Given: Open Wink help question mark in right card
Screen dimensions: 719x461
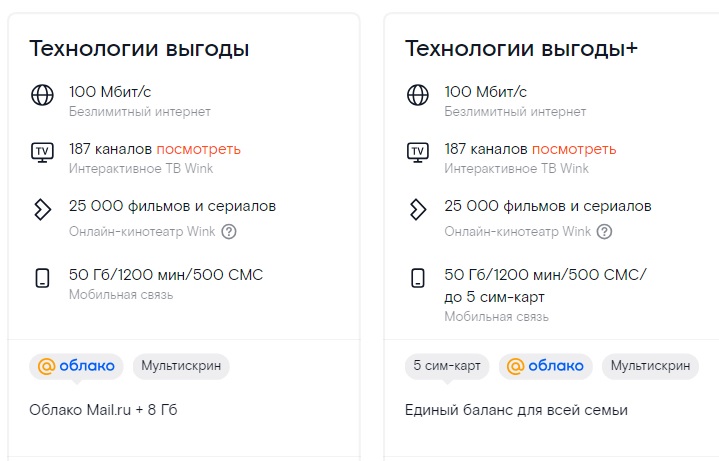Looking at the screenshot, I should 605,232.
